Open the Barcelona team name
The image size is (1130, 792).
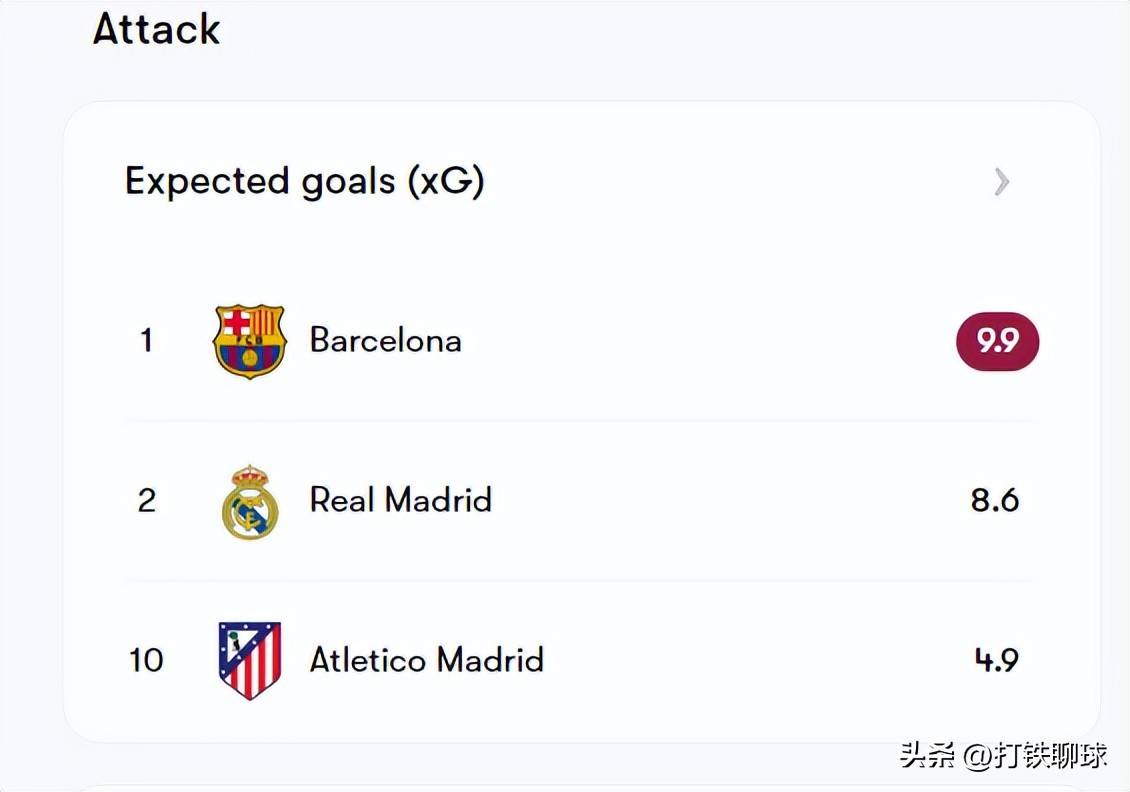(x=385, y=340)
